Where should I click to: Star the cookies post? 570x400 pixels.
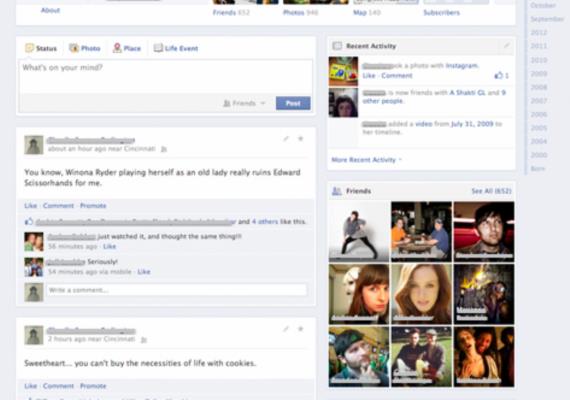[301, 329]
